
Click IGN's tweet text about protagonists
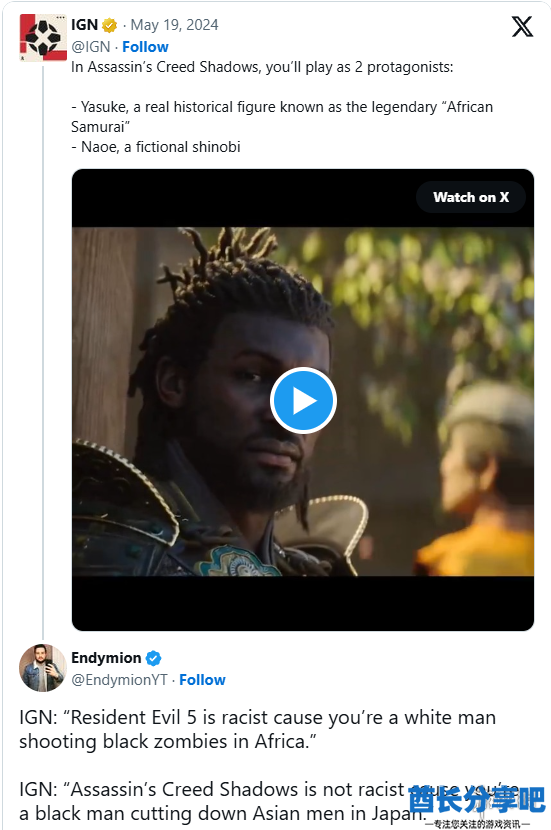262,67
